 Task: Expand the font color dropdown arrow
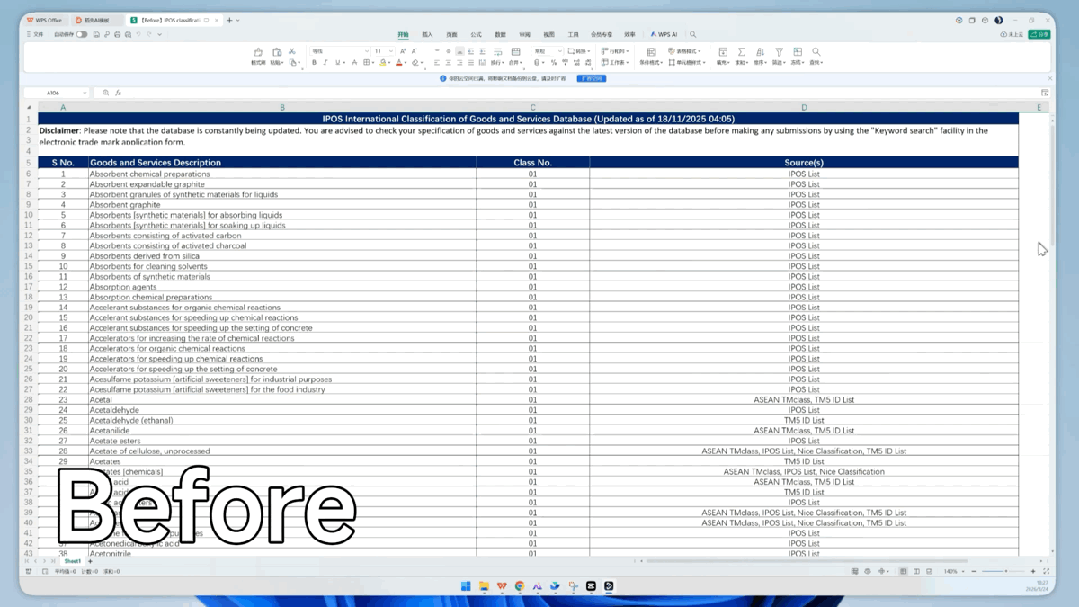click(404, 62)
